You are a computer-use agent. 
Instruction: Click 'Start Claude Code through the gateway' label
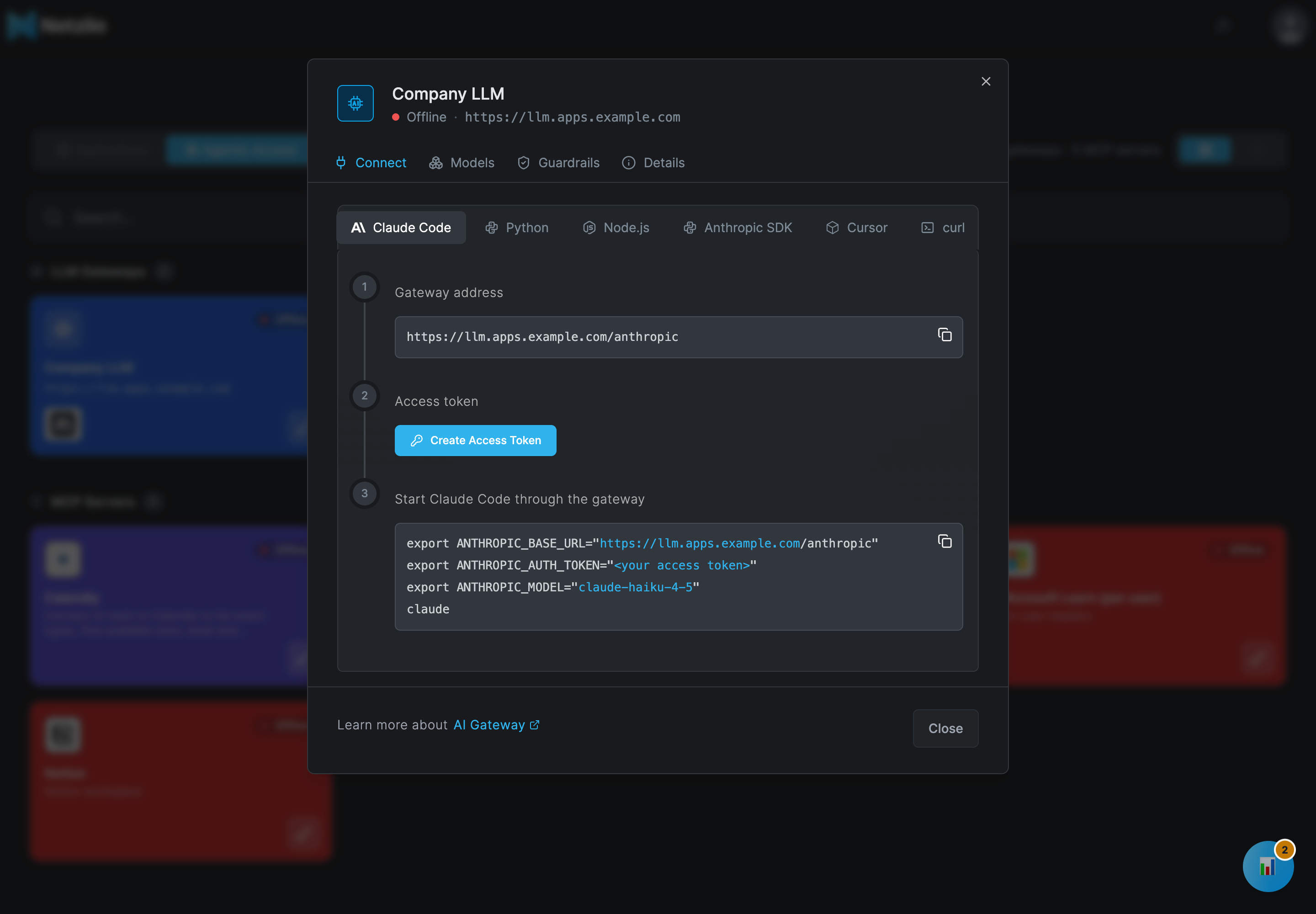click(x=519, y=500)
